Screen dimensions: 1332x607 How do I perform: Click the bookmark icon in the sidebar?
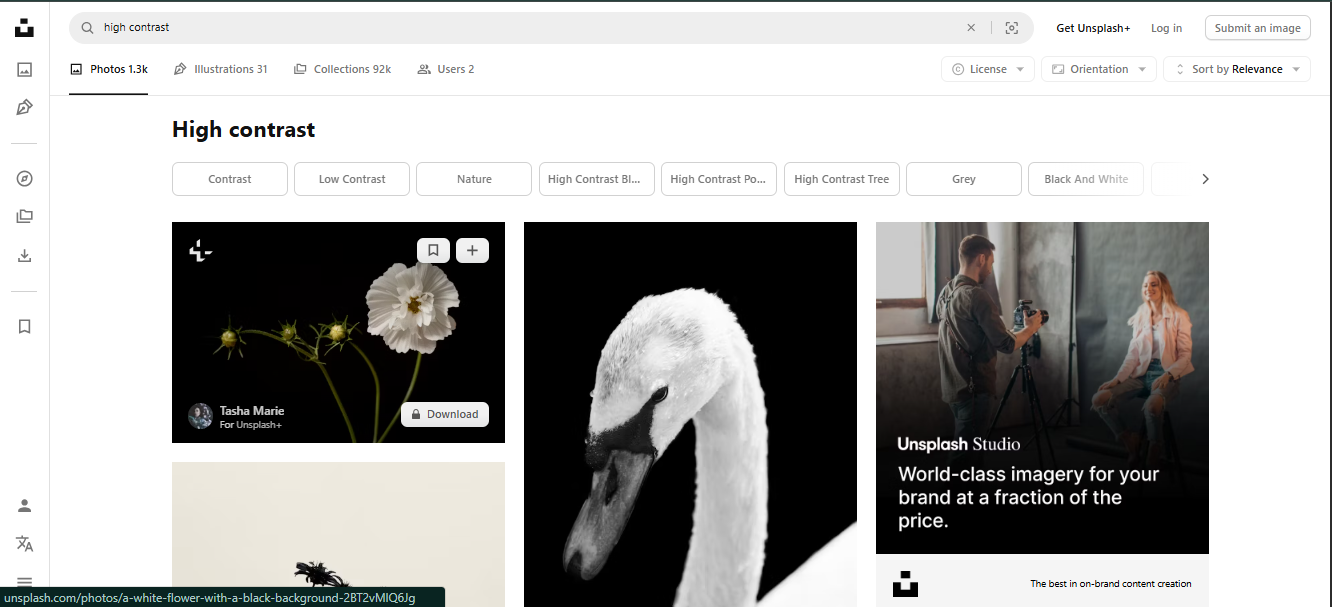point(24,326)
